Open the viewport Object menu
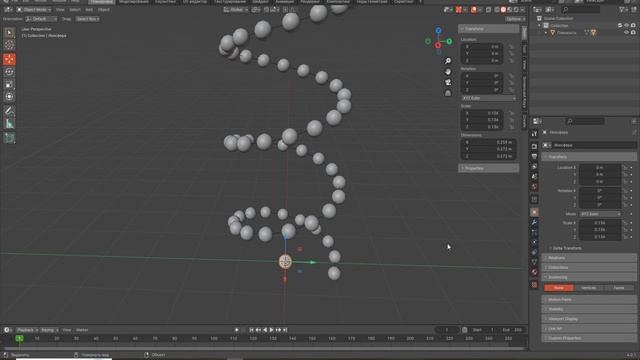 [x=103, y=9]
